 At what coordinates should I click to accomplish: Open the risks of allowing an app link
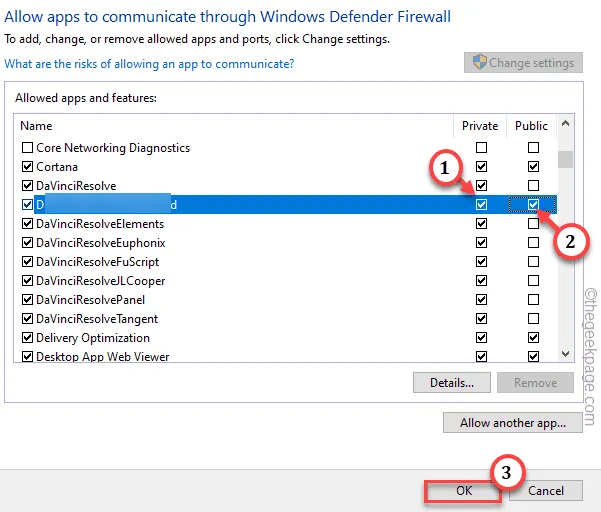tap(149, 64)
